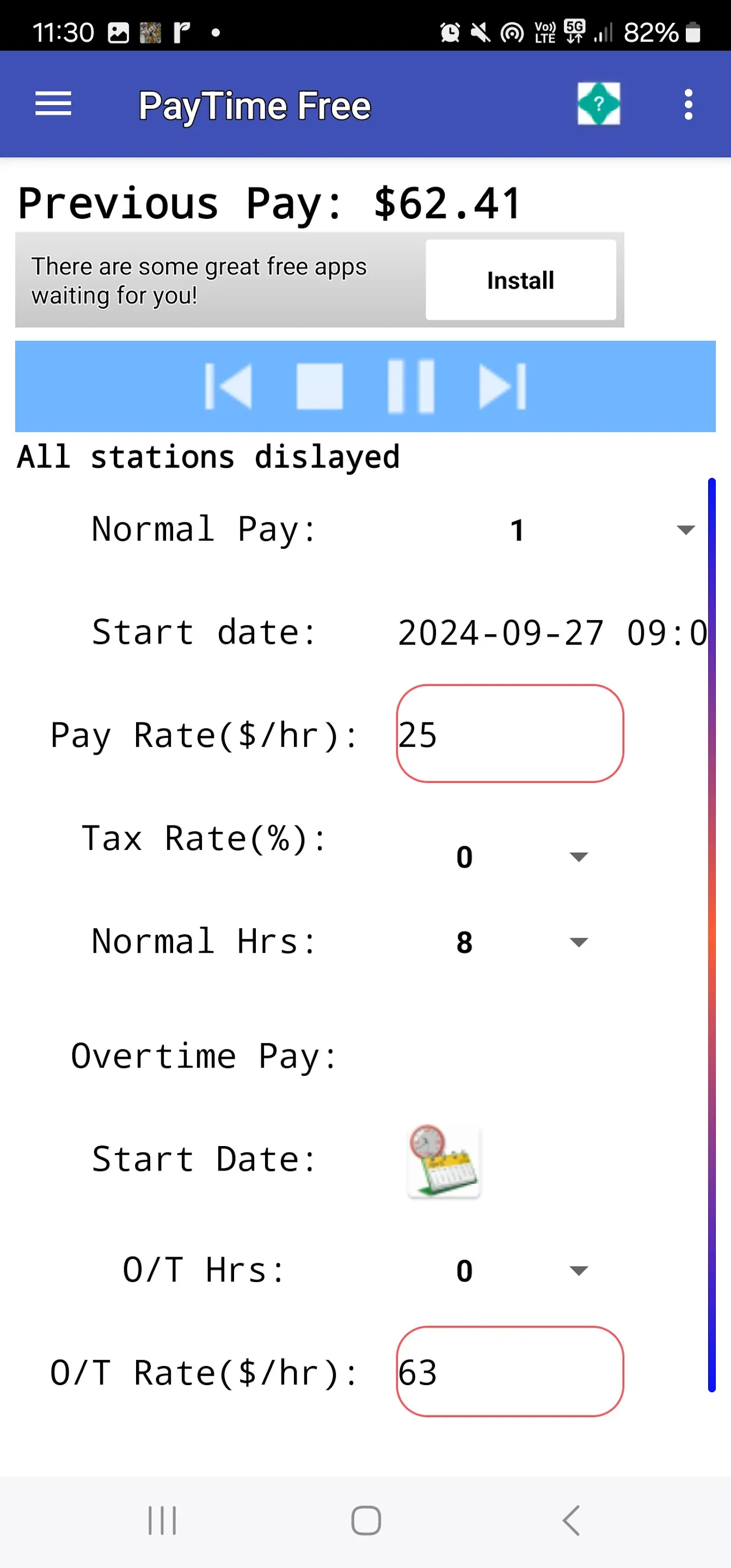Screen dimensions: 731x1568
Task: Focus the Pay Rate($/hr) input field
Action: [x=509, y=733]
